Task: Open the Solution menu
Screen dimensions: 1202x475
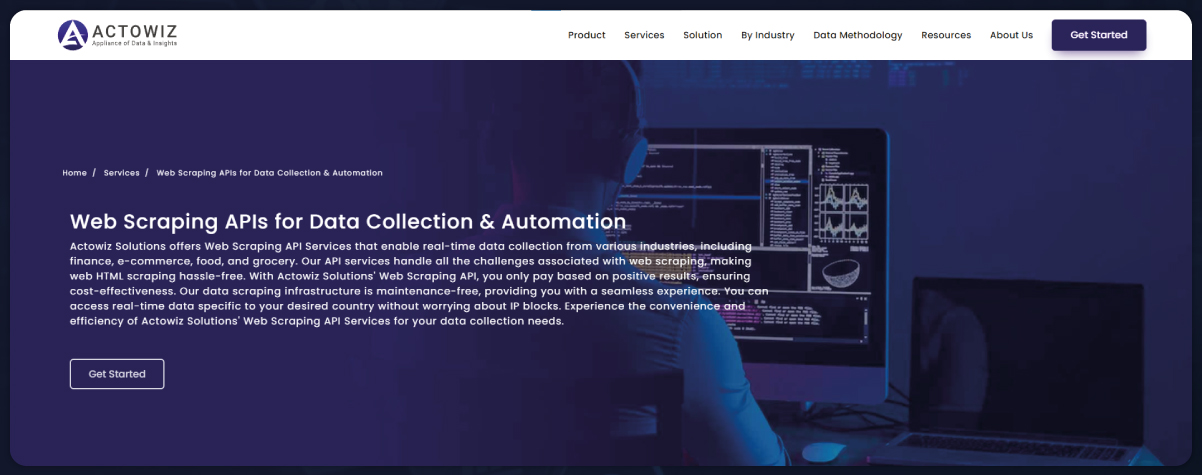Action: (x=703, y=35)
